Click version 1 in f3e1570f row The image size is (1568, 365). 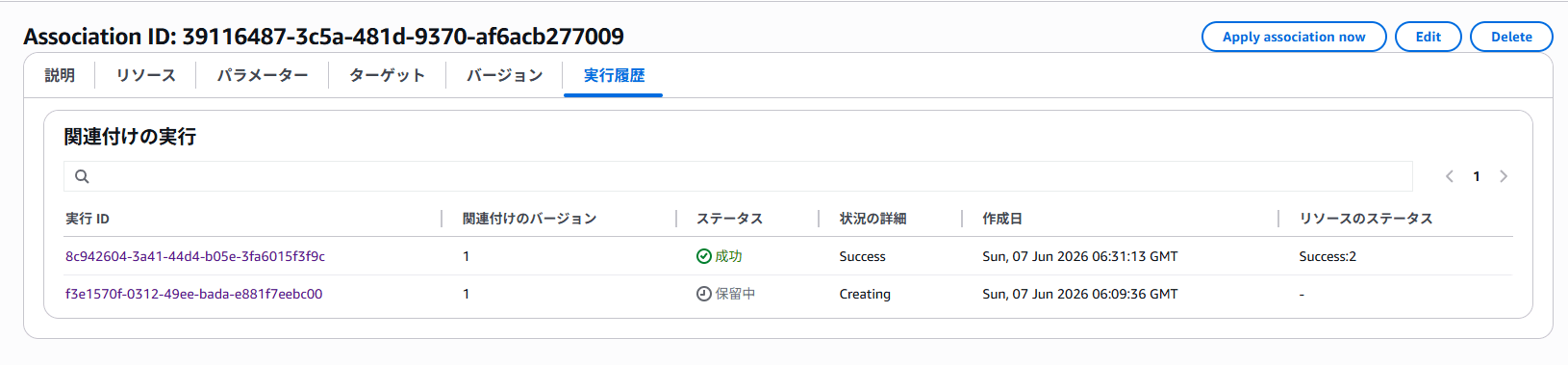point(467,294)
